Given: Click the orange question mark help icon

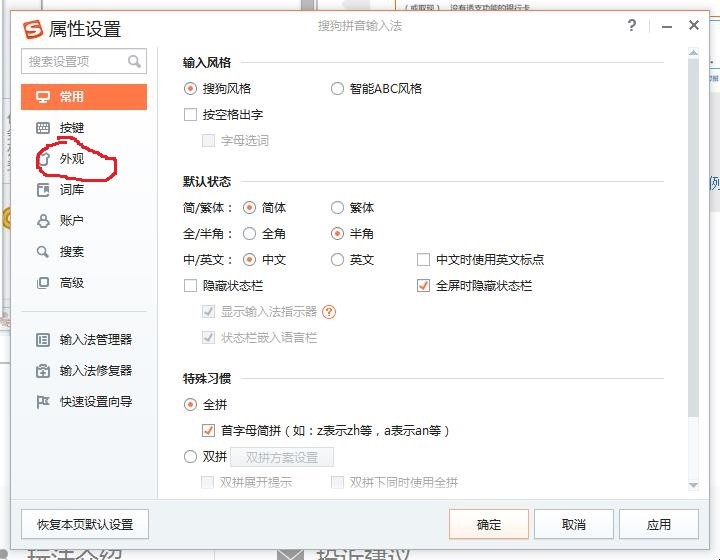Looking at the screenshot, I should pos(329,312).
